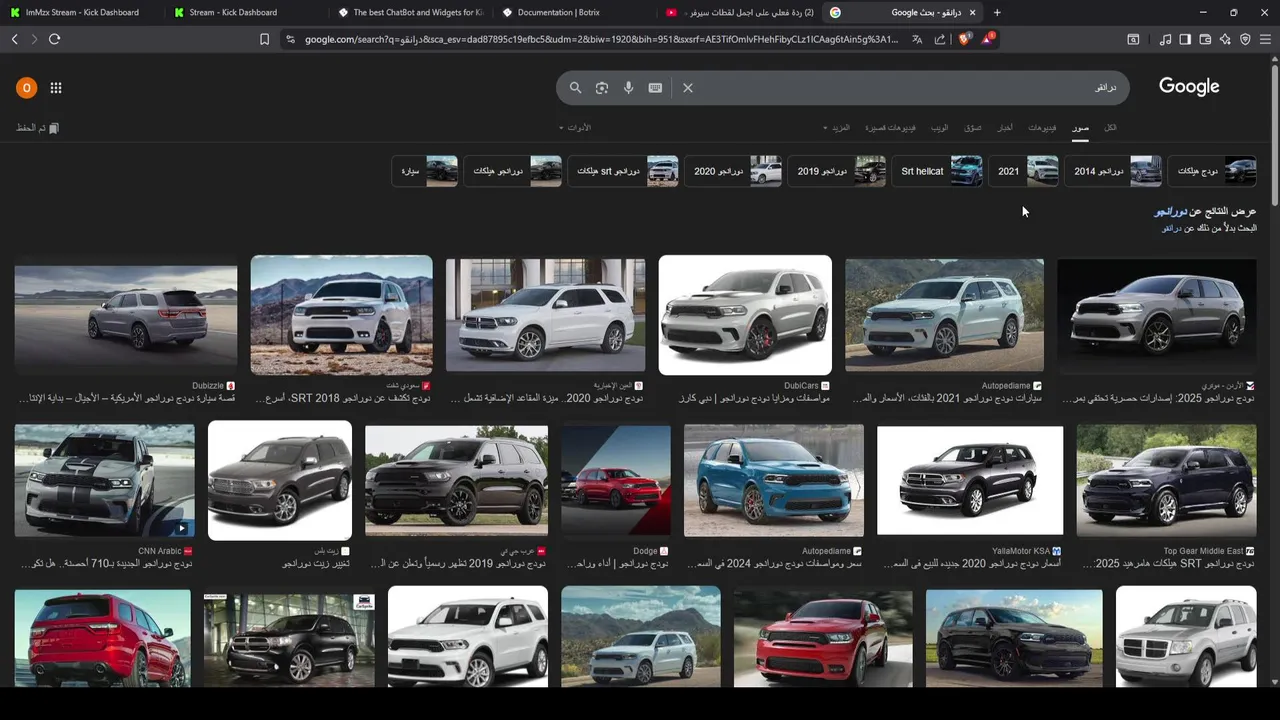Toggle the browser sidebar panel icon

(1185, 39)
